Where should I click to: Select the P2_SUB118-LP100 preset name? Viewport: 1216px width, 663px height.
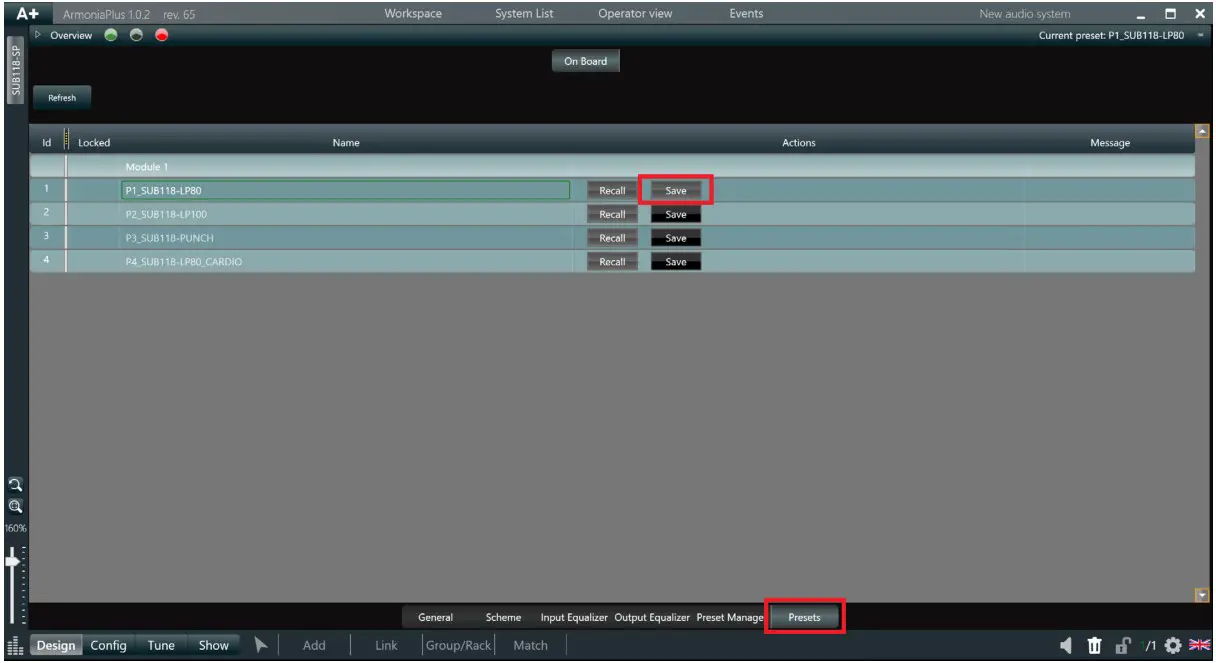coord(166,214)
